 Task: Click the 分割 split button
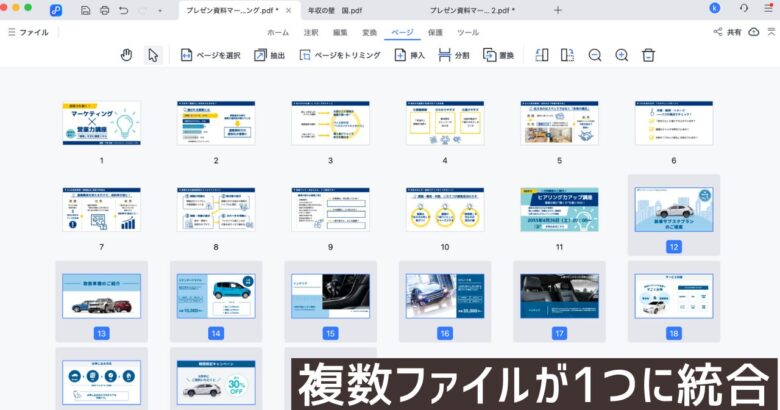[x=453, y=55]
